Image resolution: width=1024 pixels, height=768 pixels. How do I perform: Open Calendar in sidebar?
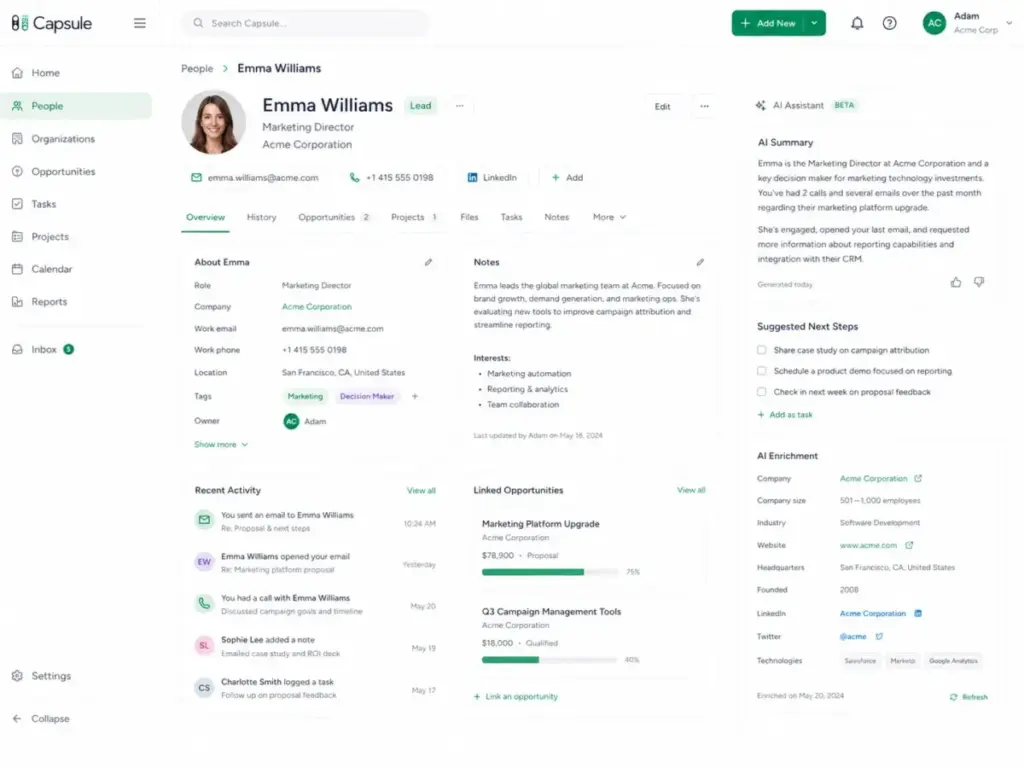(x=76, y=269)
